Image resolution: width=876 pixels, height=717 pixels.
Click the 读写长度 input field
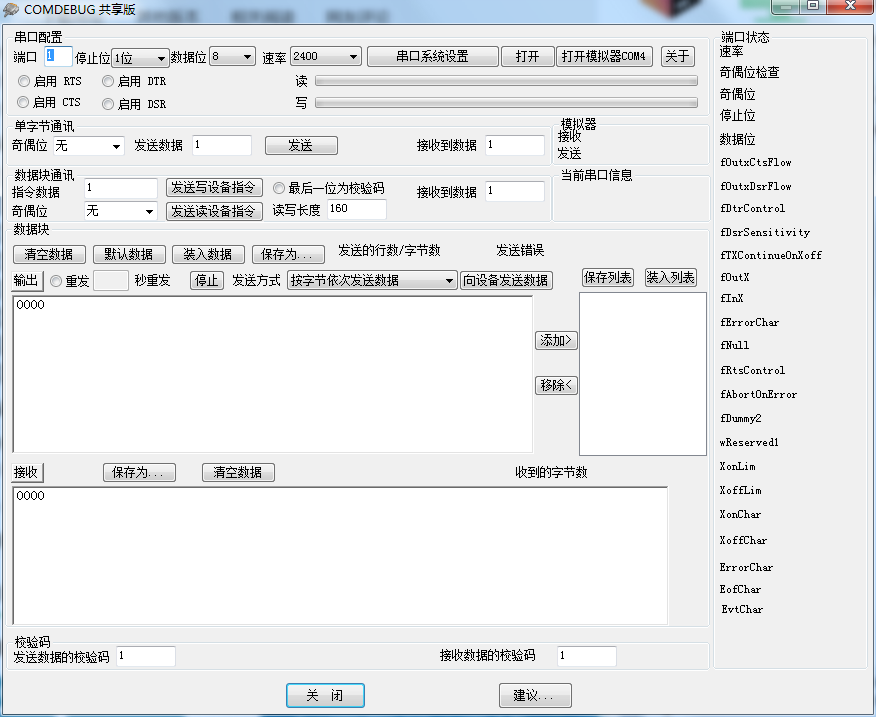[356, 210]
